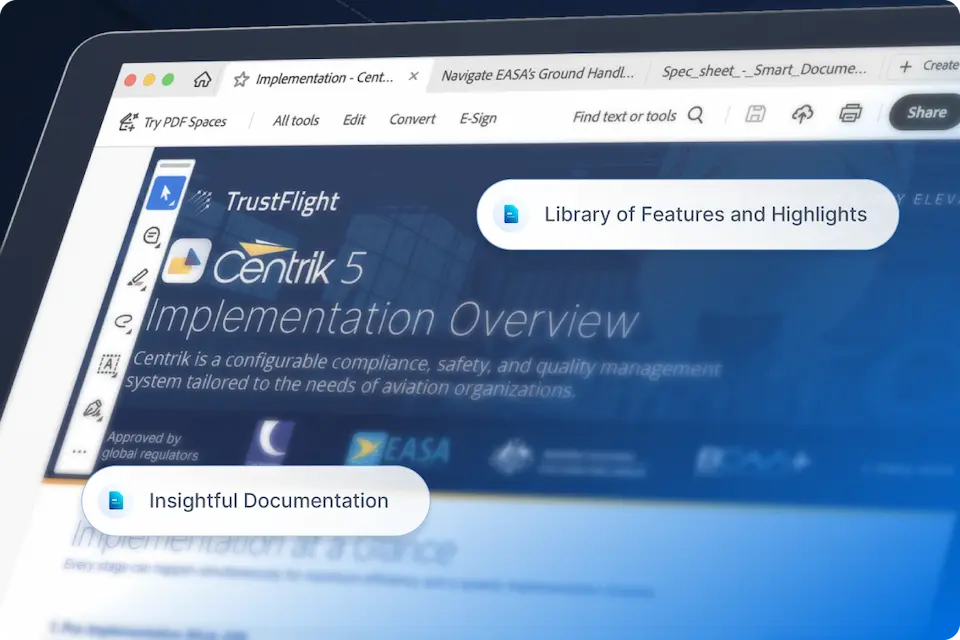Click the Home icon
This screenshot has width=960, height=640.
(202, 80)
